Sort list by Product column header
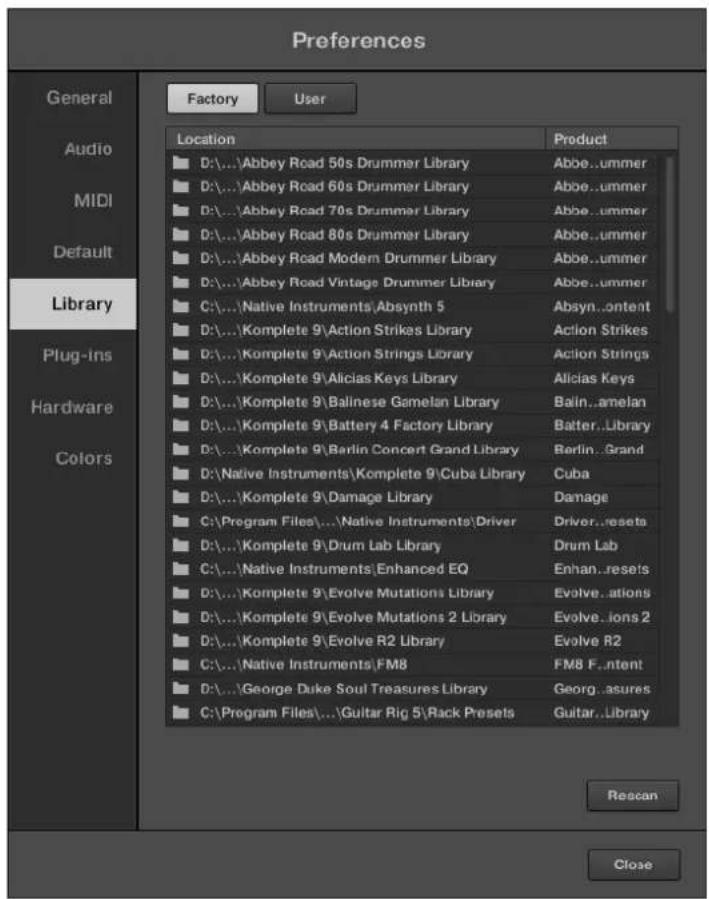This screenshot has height=899, width=709. pos(612,139)
